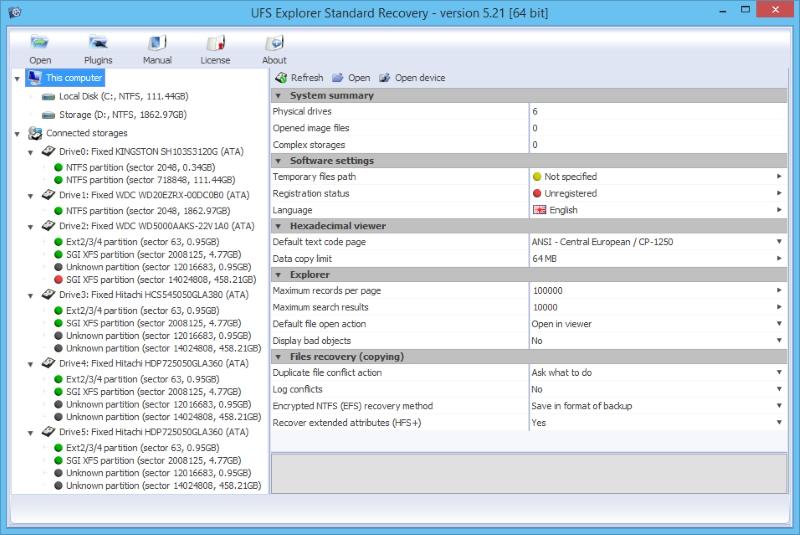
Task: Select the This computer icon
Action: tap(35, 78)
